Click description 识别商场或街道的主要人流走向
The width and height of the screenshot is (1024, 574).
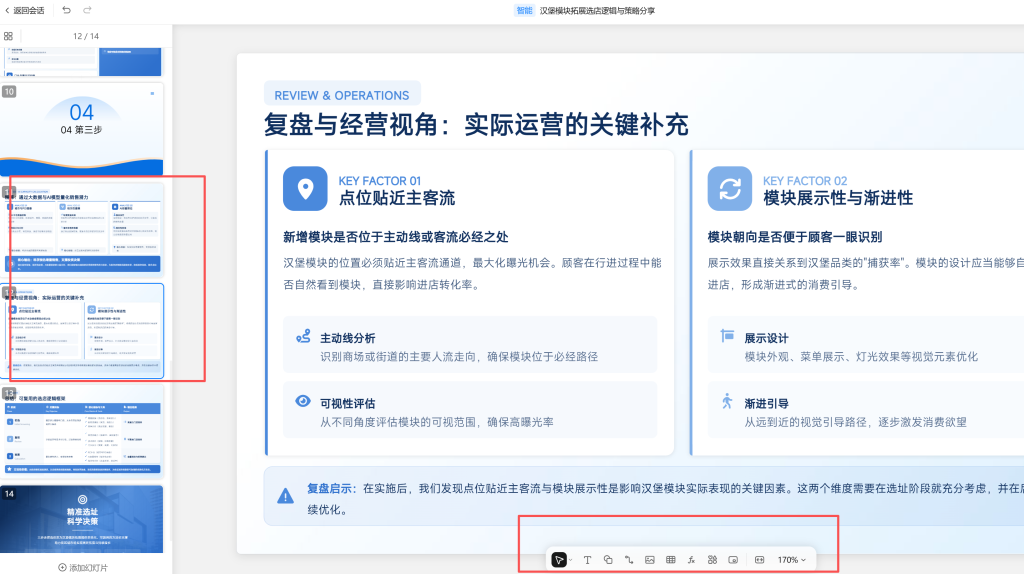tap(458, 357)
